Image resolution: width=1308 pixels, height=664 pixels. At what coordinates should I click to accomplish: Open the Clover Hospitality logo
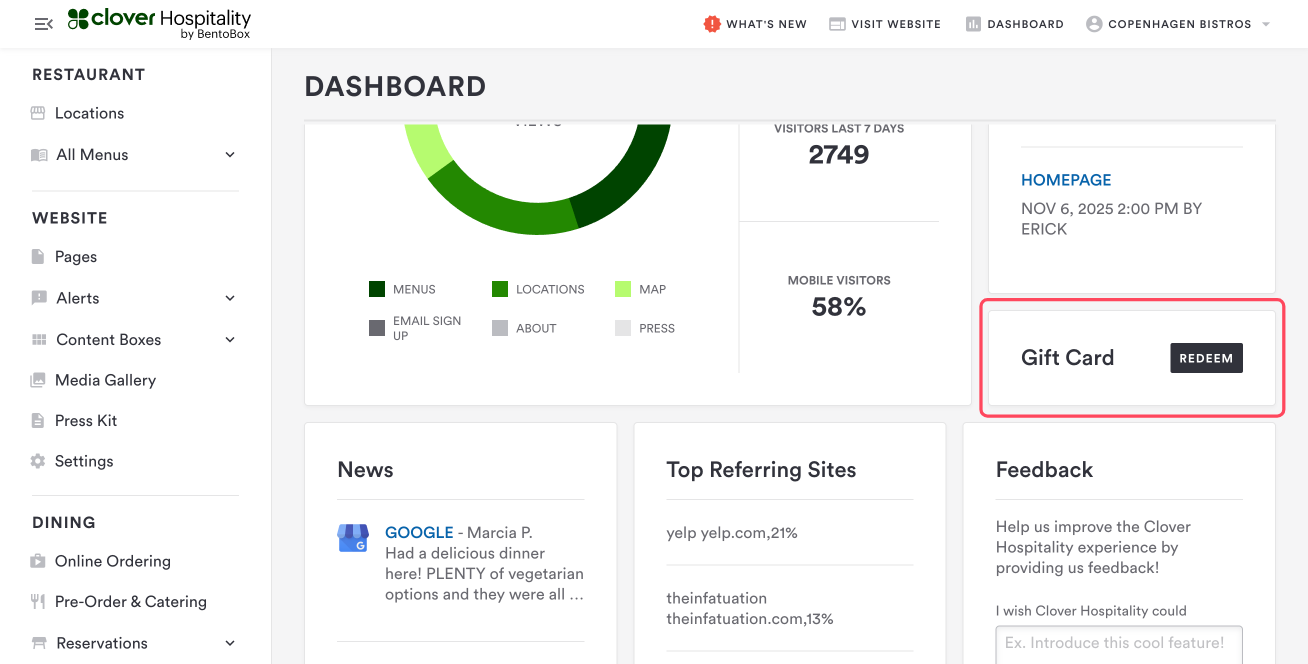pos(159,24)
